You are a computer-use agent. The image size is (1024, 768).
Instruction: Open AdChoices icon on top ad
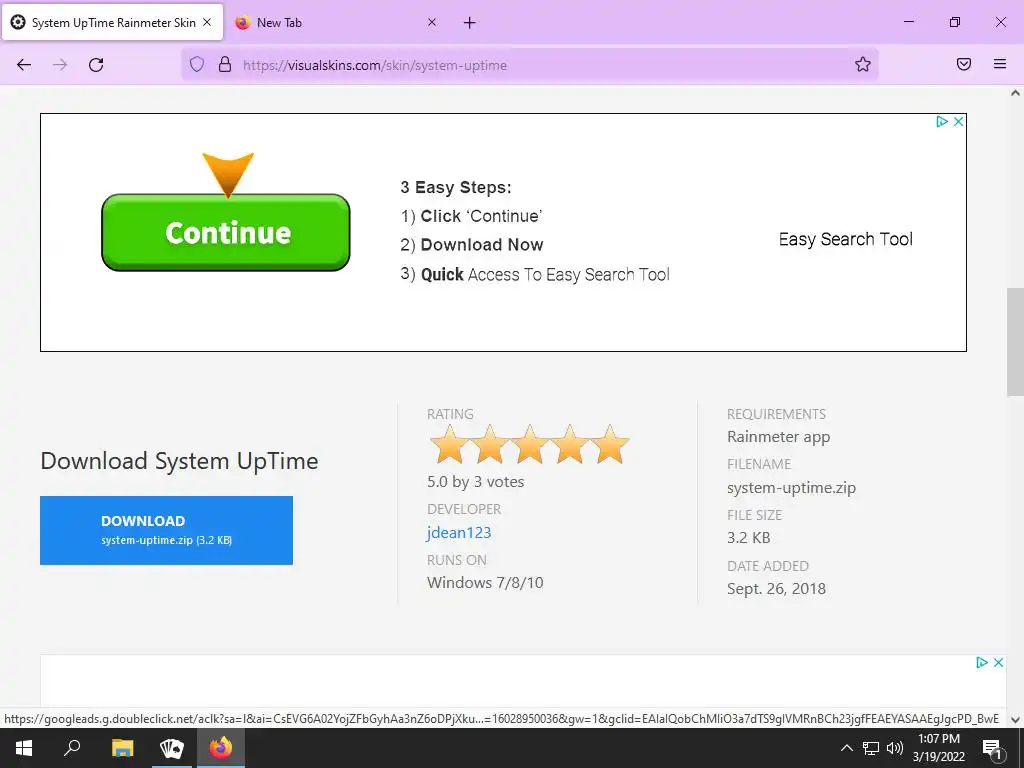pos(942,121)
